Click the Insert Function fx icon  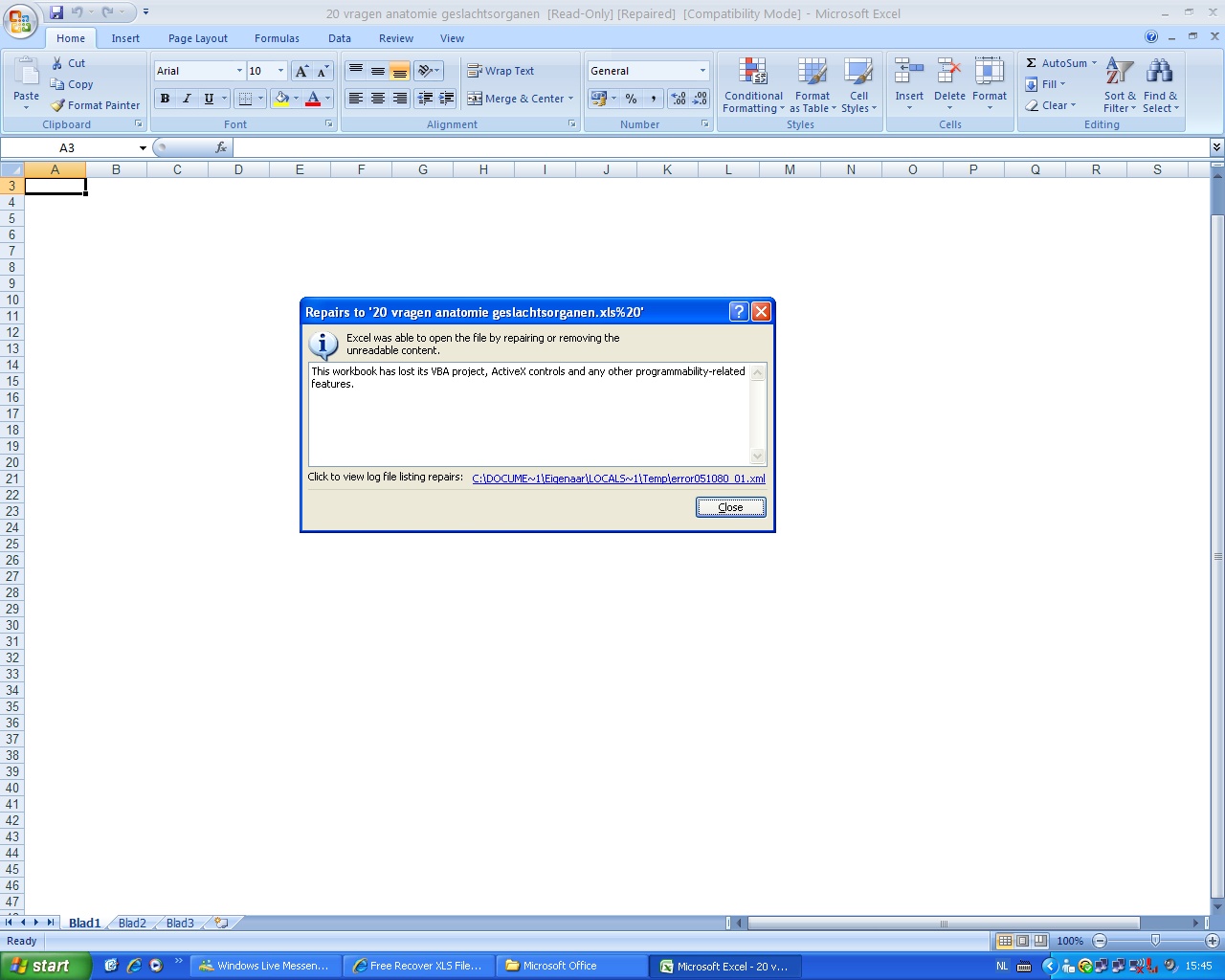pos(221,147)
